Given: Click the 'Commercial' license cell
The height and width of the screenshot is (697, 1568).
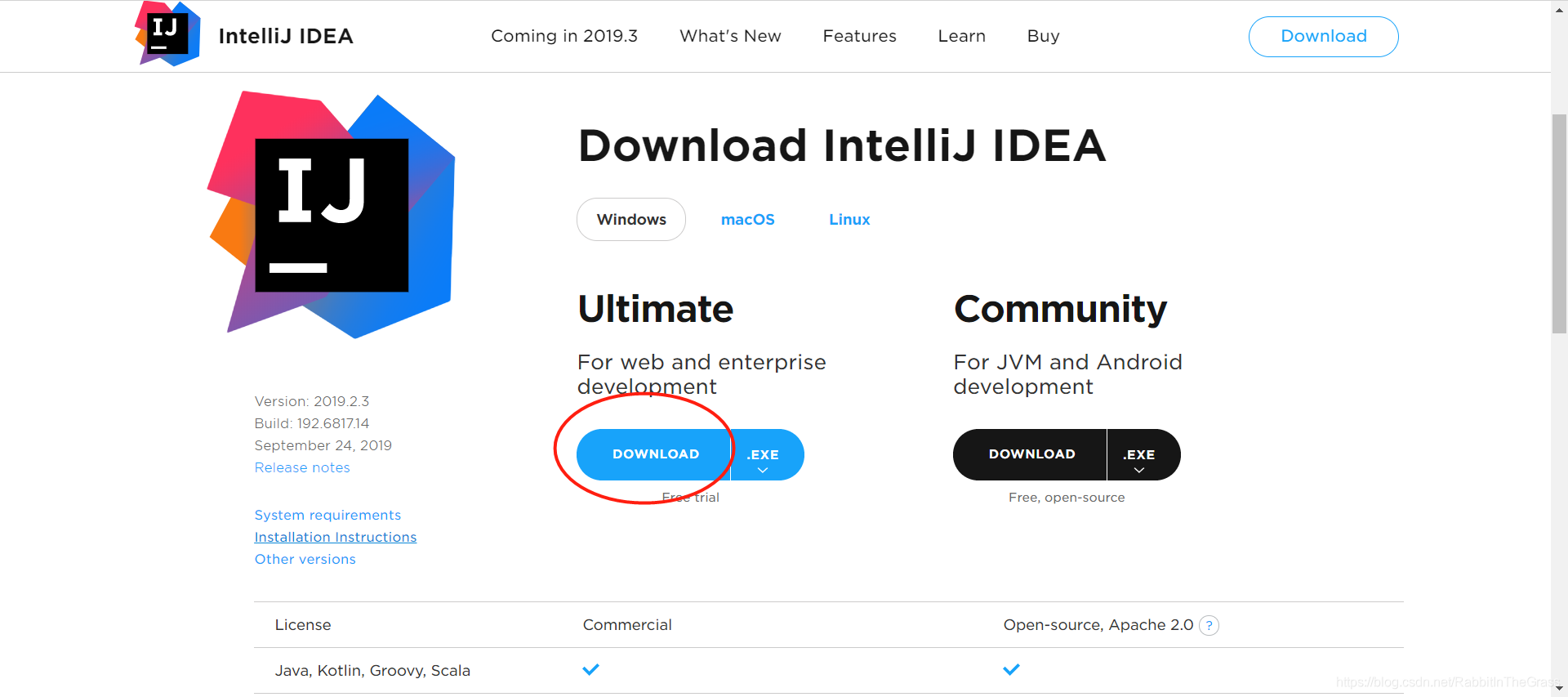Looking at the screenshot, I should (627, 624).
